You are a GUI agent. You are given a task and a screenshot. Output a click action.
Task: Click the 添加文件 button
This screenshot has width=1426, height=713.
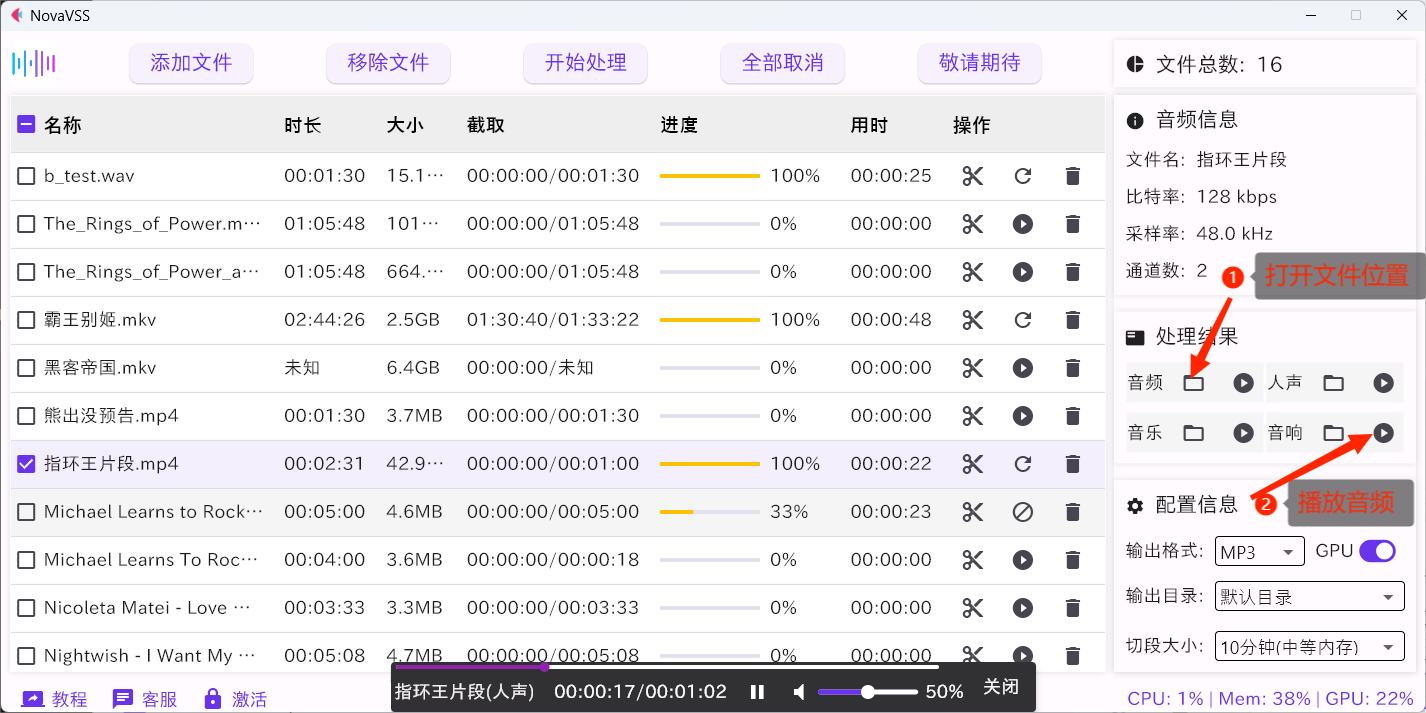pos(191,63)
